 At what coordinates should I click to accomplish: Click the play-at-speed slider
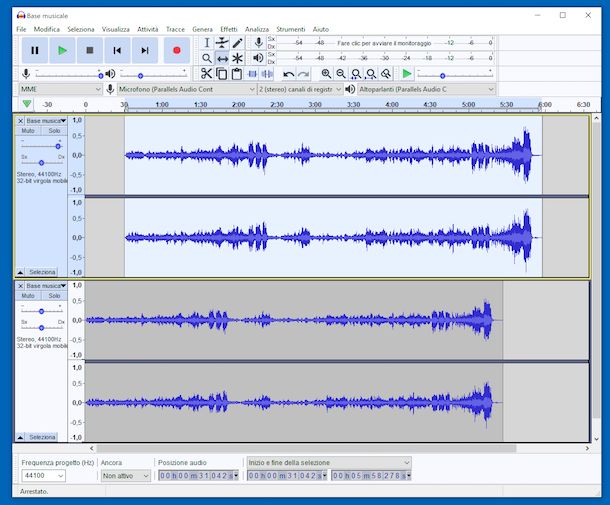tap(454, 75)
